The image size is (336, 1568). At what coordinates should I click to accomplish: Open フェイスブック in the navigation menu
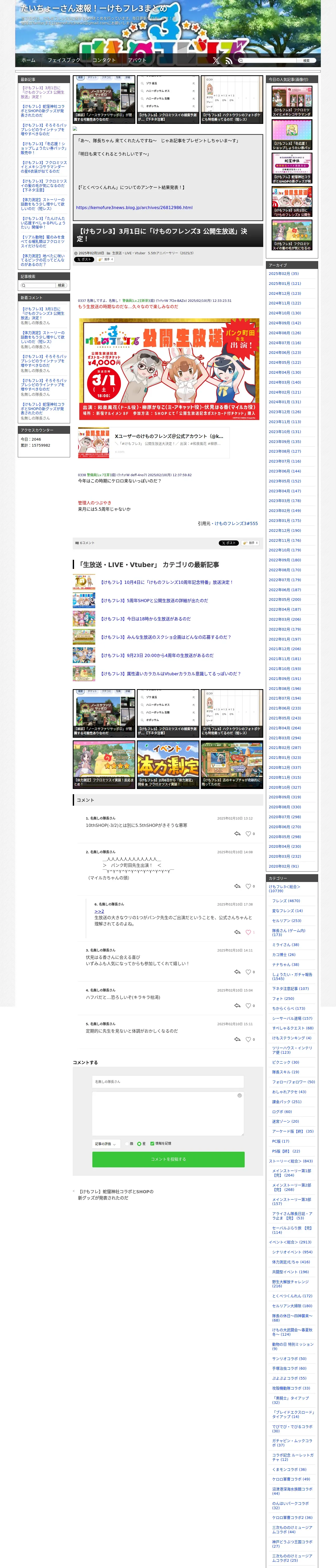point(64,60)
